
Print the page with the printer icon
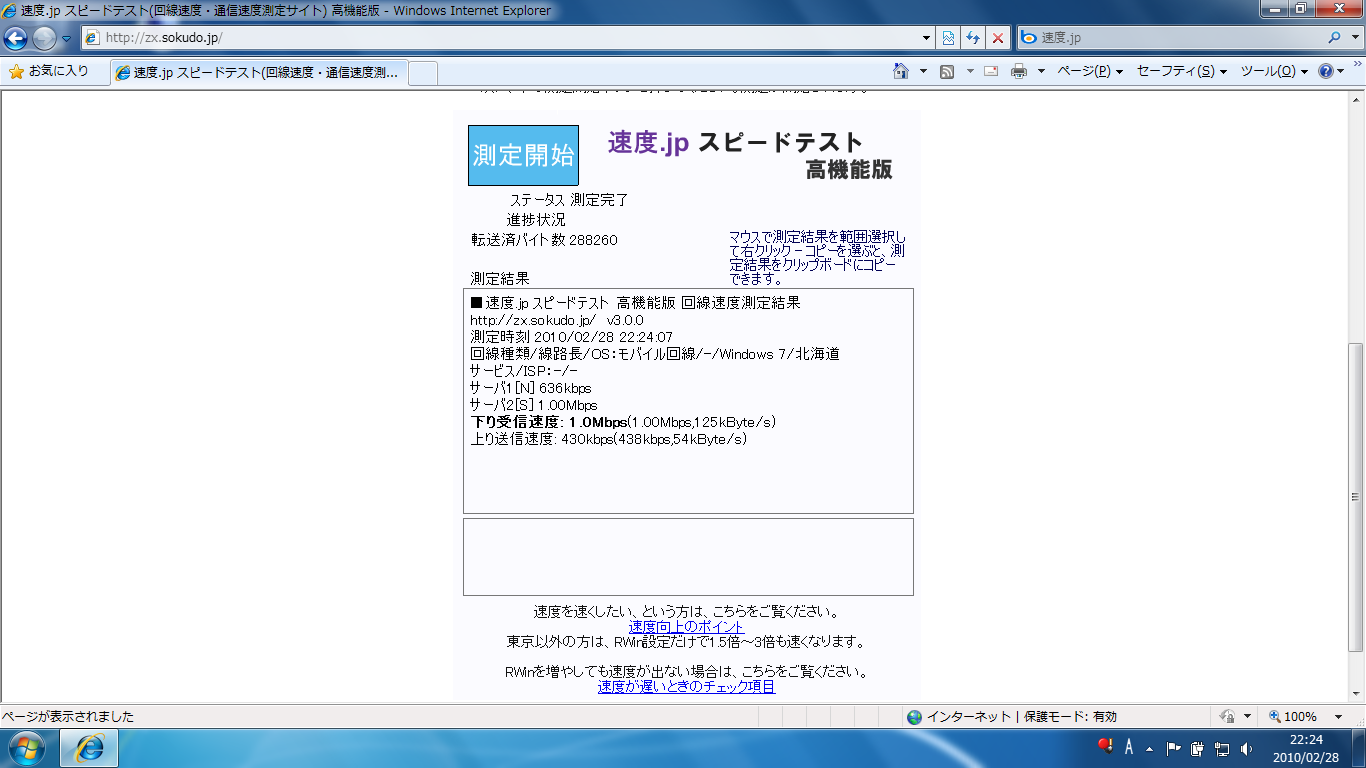click(x=1019, y=71)
